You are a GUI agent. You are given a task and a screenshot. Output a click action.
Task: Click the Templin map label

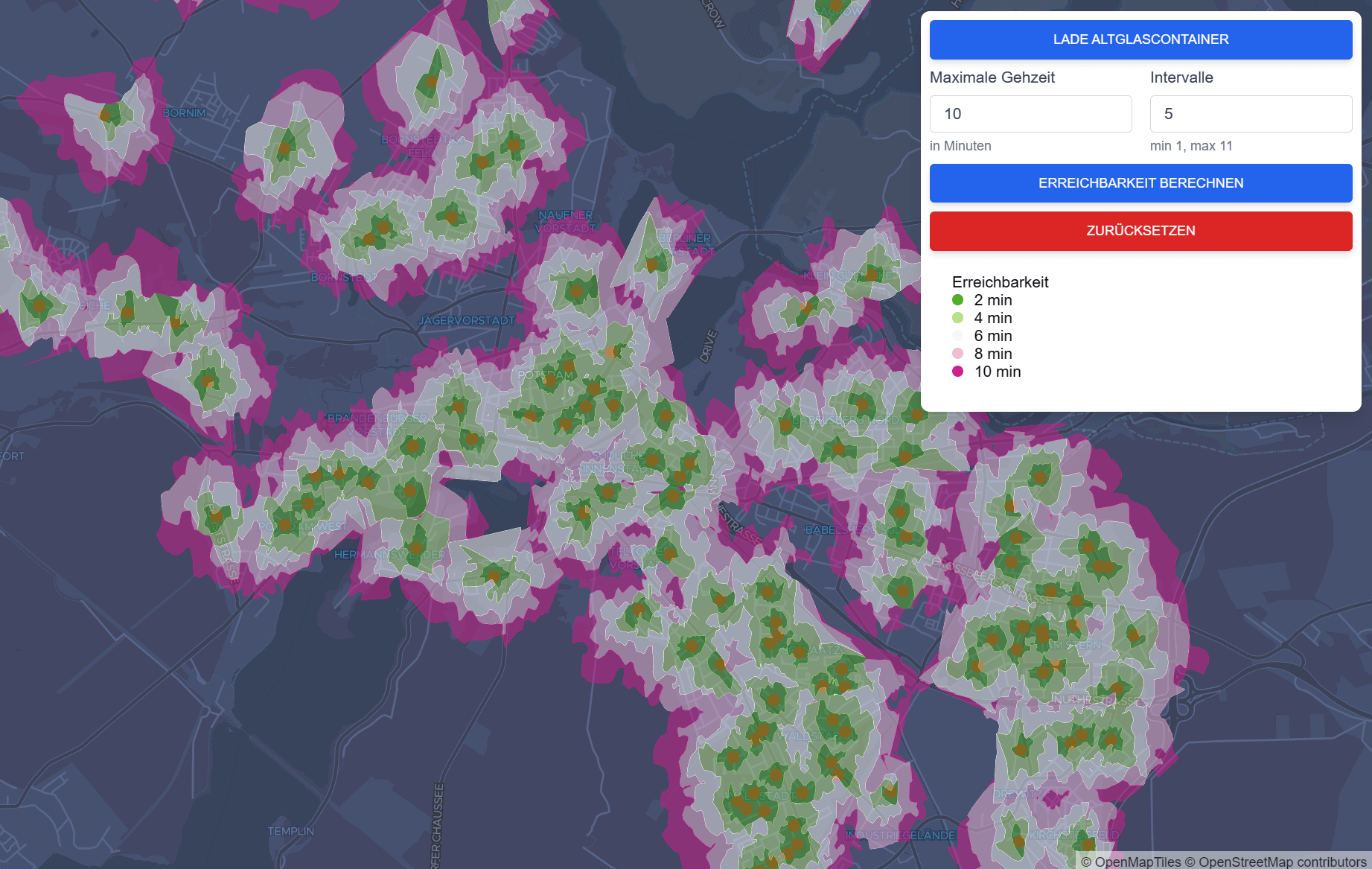click(x=291, y=831)
